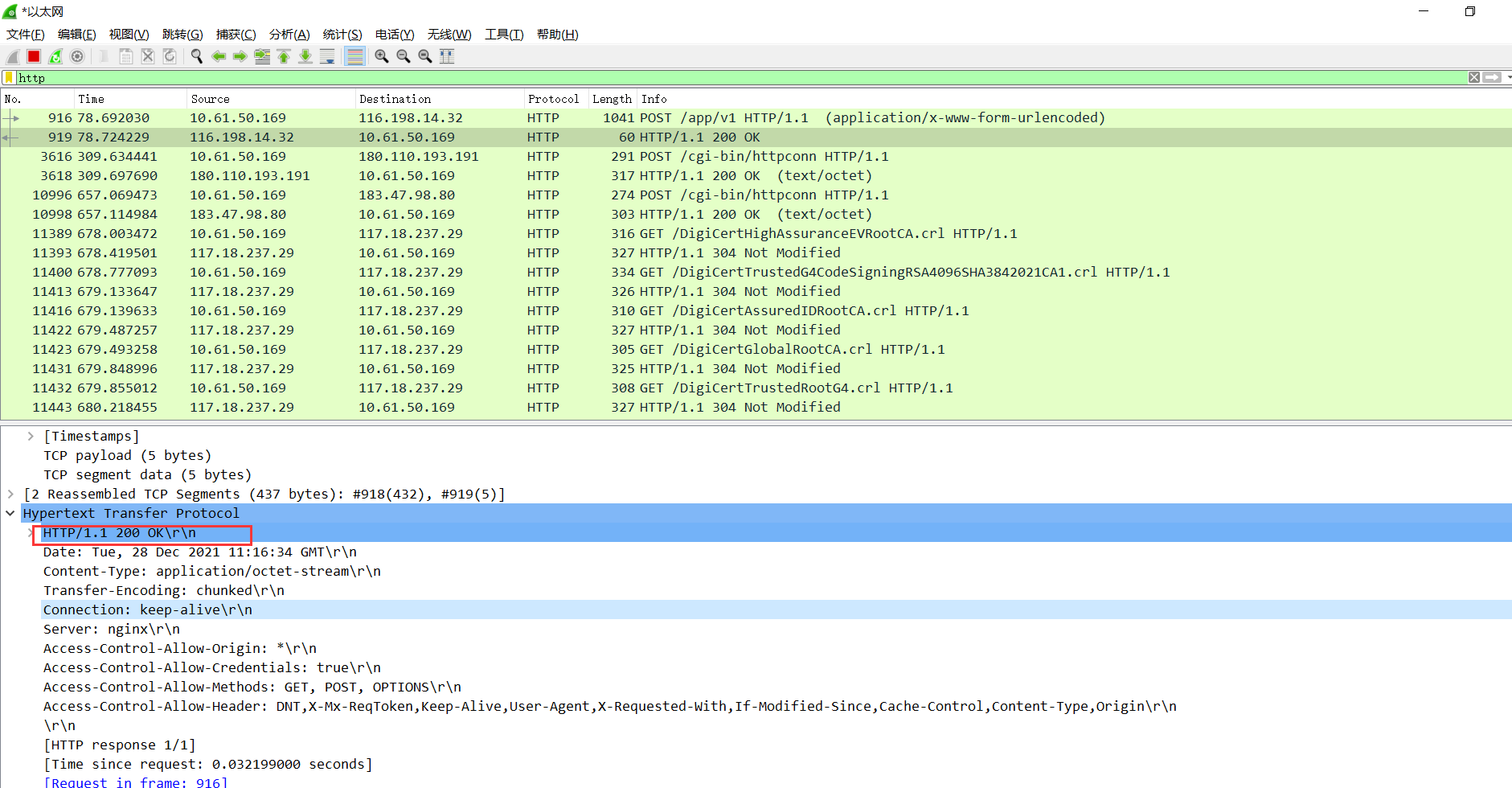Jump to the first packet
Viewport: 1512px width, 788px height.
(x=284, y=56)
